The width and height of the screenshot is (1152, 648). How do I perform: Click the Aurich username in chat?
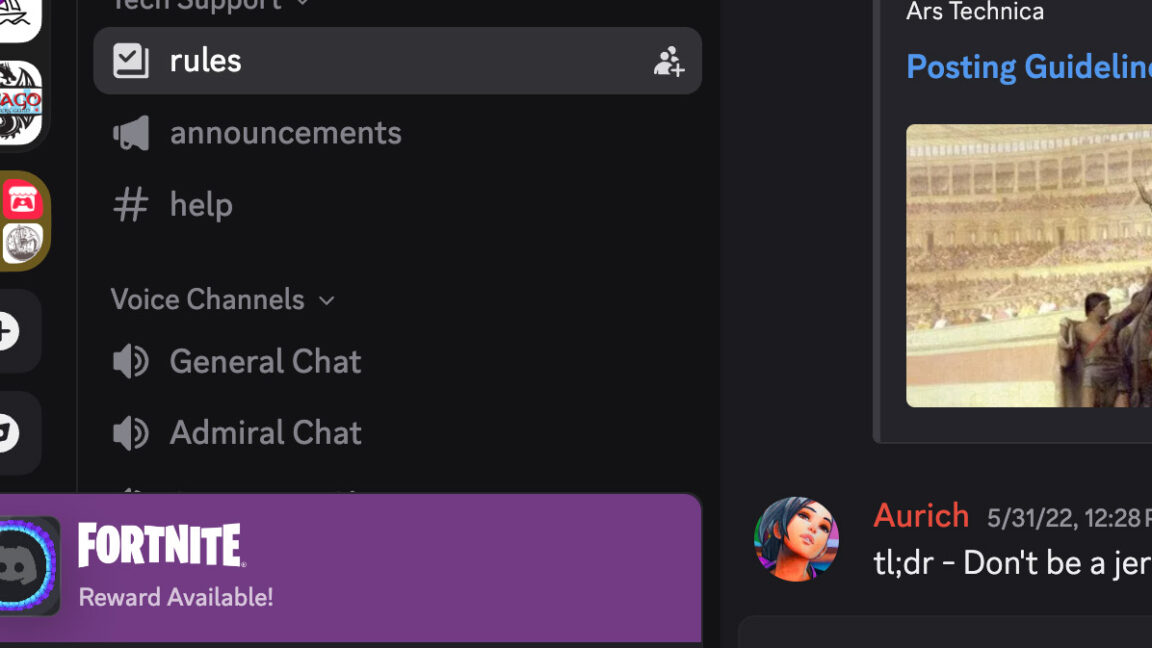click(x=921, y=516)
